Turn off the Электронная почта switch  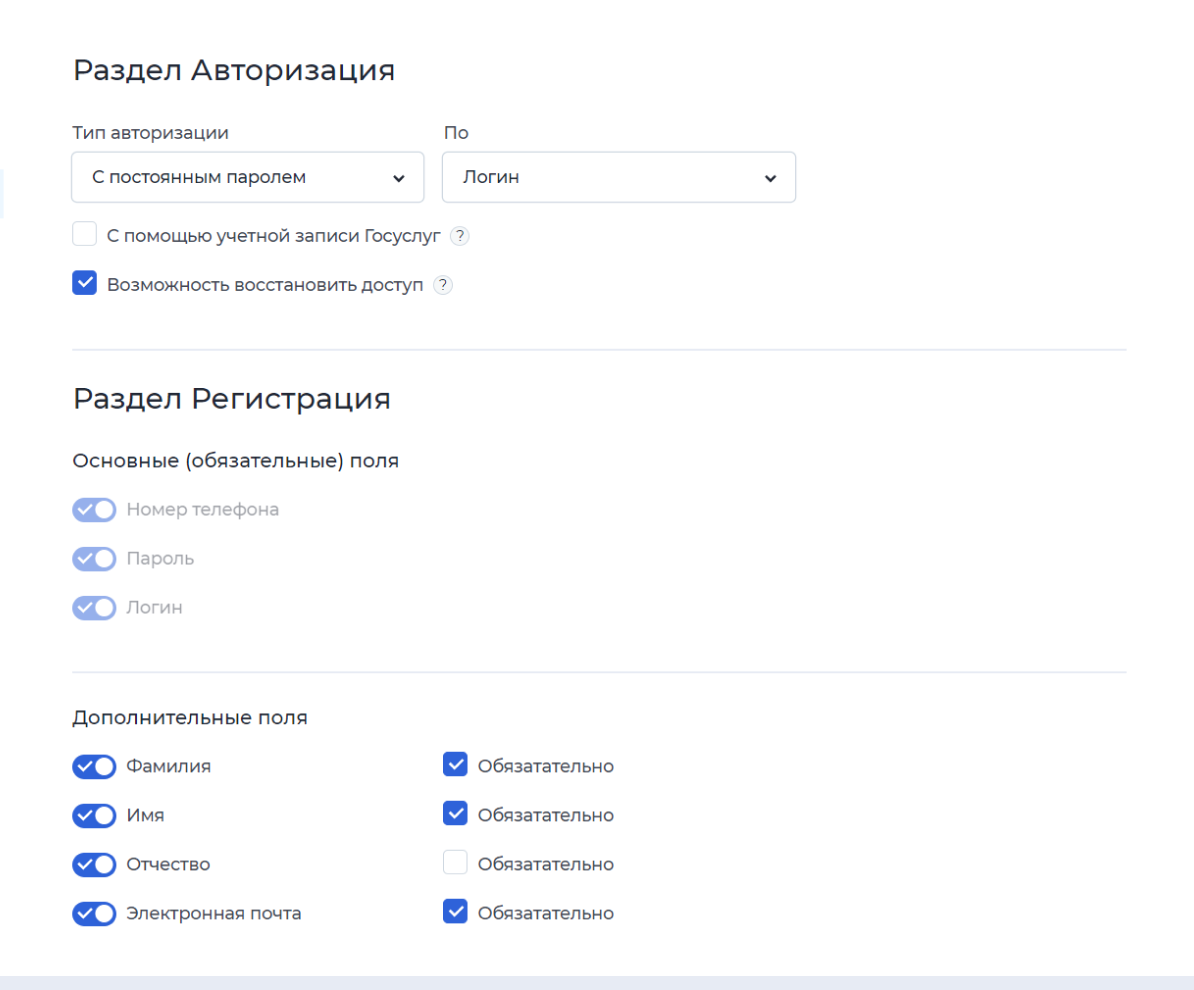click(94, 913)
